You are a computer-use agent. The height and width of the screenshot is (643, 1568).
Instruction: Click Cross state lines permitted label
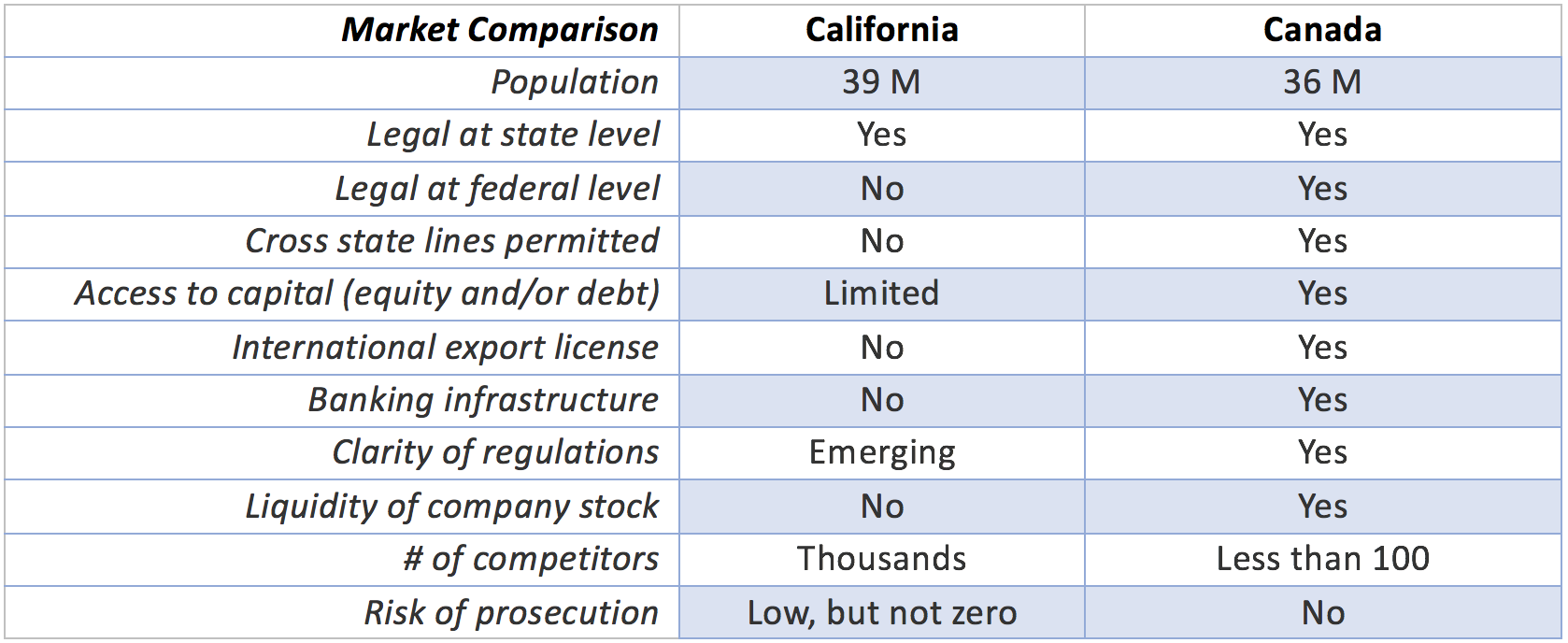[452, 241]
